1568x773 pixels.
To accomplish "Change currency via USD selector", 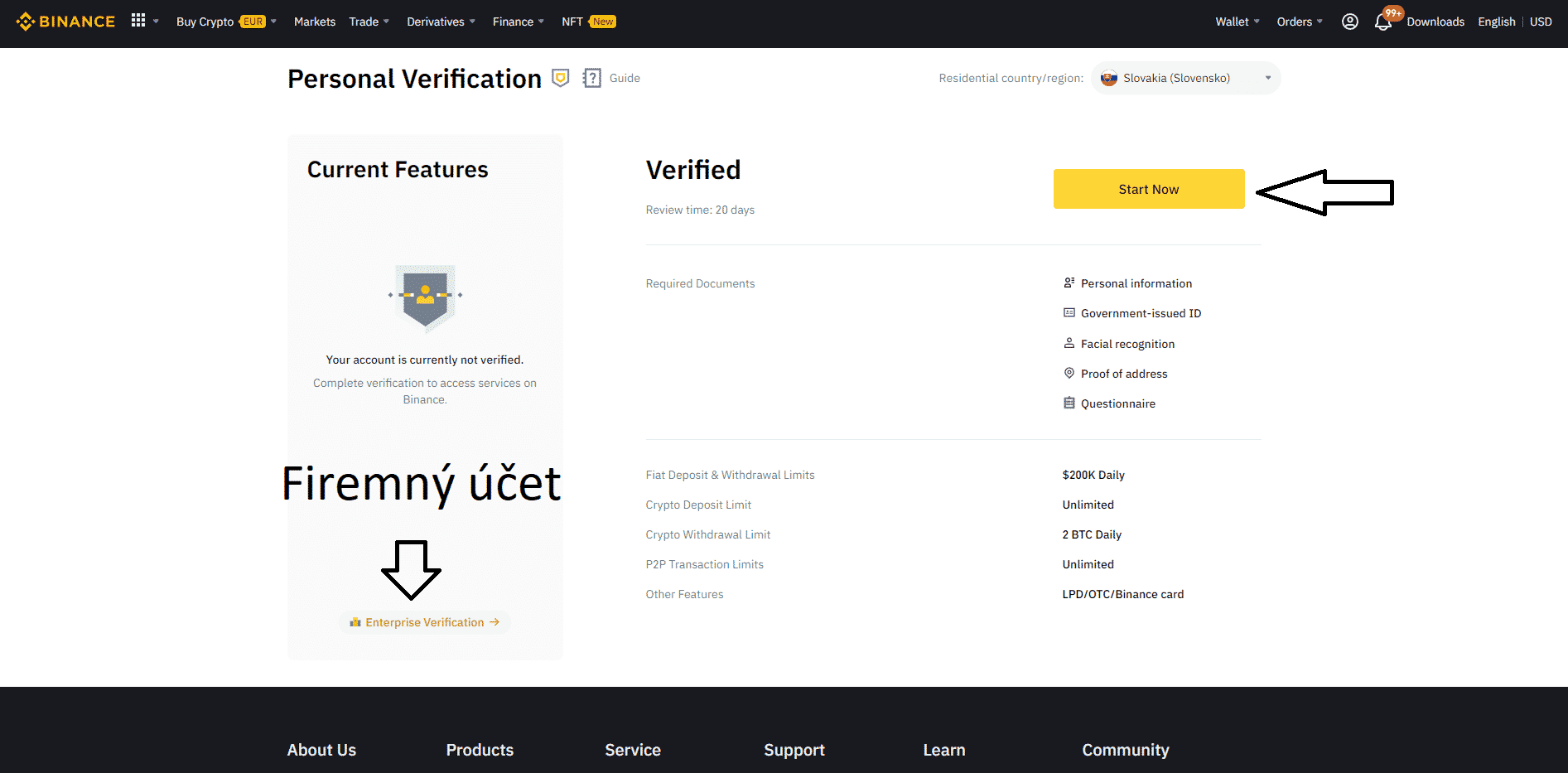I will click(x=1541, y=22).
